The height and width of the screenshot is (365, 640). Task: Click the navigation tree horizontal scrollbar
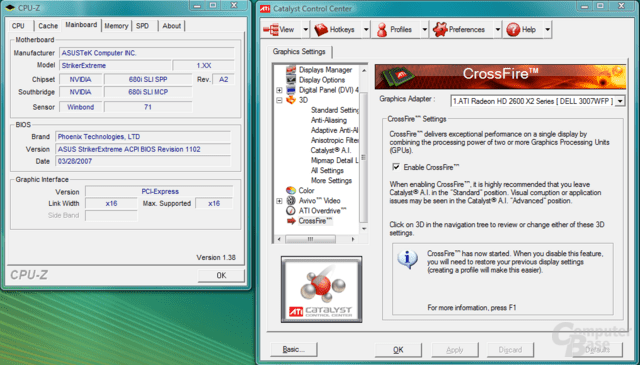tap(316, 239)
